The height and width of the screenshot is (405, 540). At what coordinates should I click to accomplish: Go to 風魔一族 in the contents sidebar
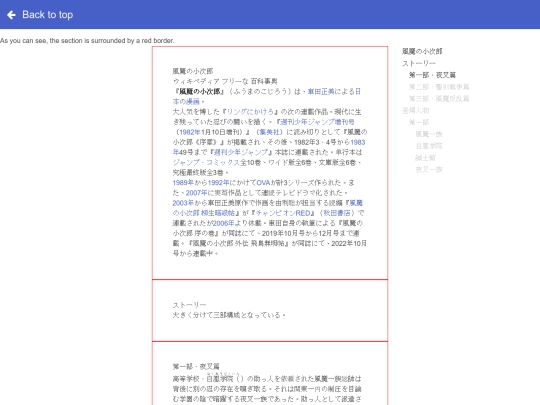tap(429, 134)
